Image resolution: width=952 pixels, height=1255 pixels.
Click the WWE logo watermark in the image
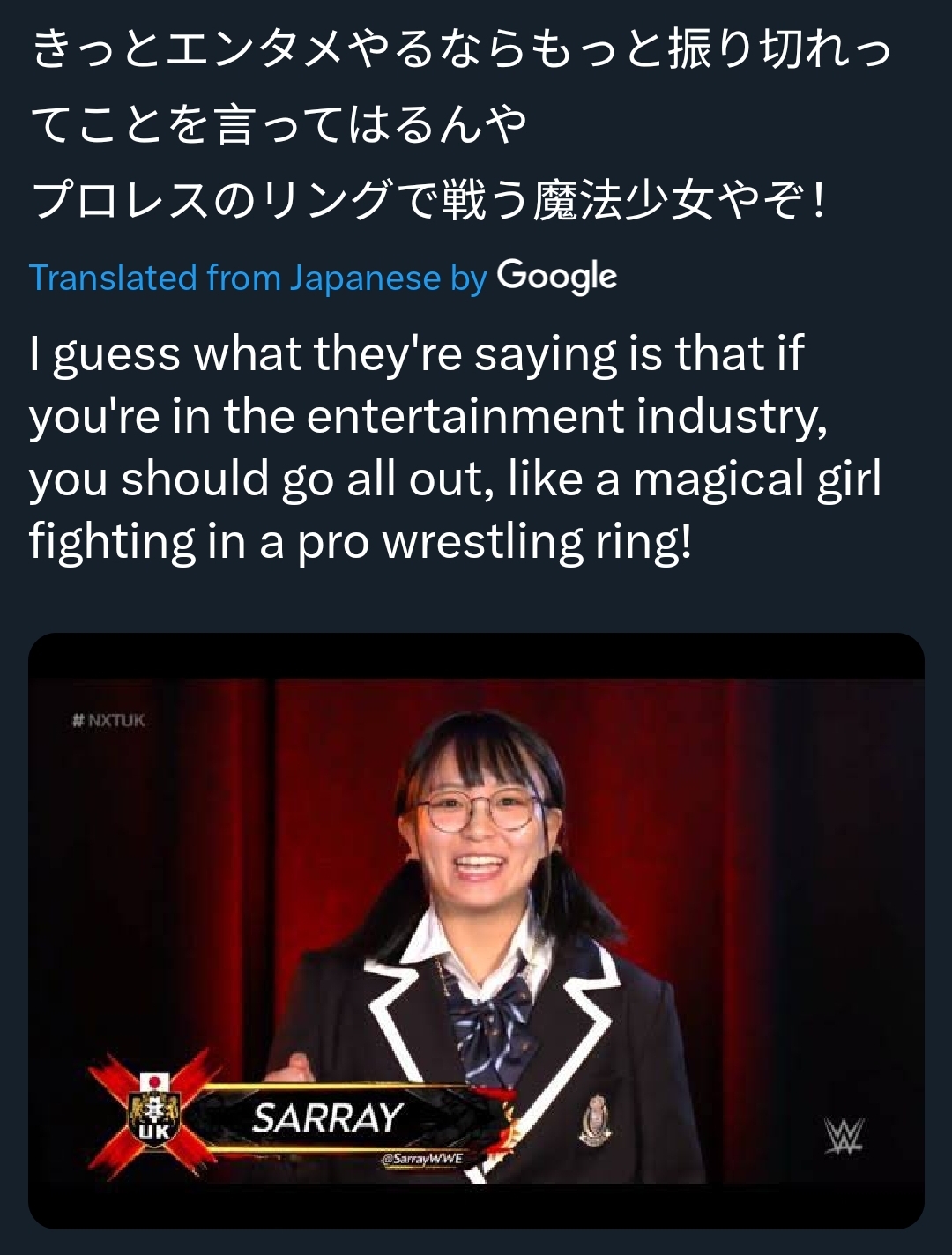(x=844, y=1136)
